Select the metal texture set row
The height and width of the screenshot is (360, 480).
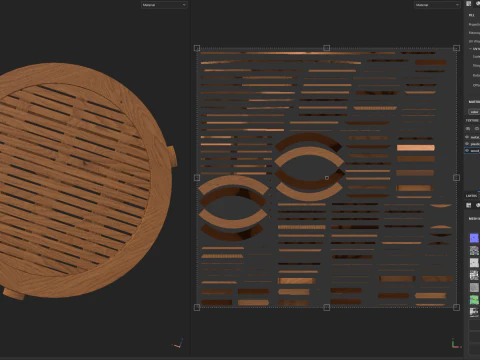[x=472, y=137]
